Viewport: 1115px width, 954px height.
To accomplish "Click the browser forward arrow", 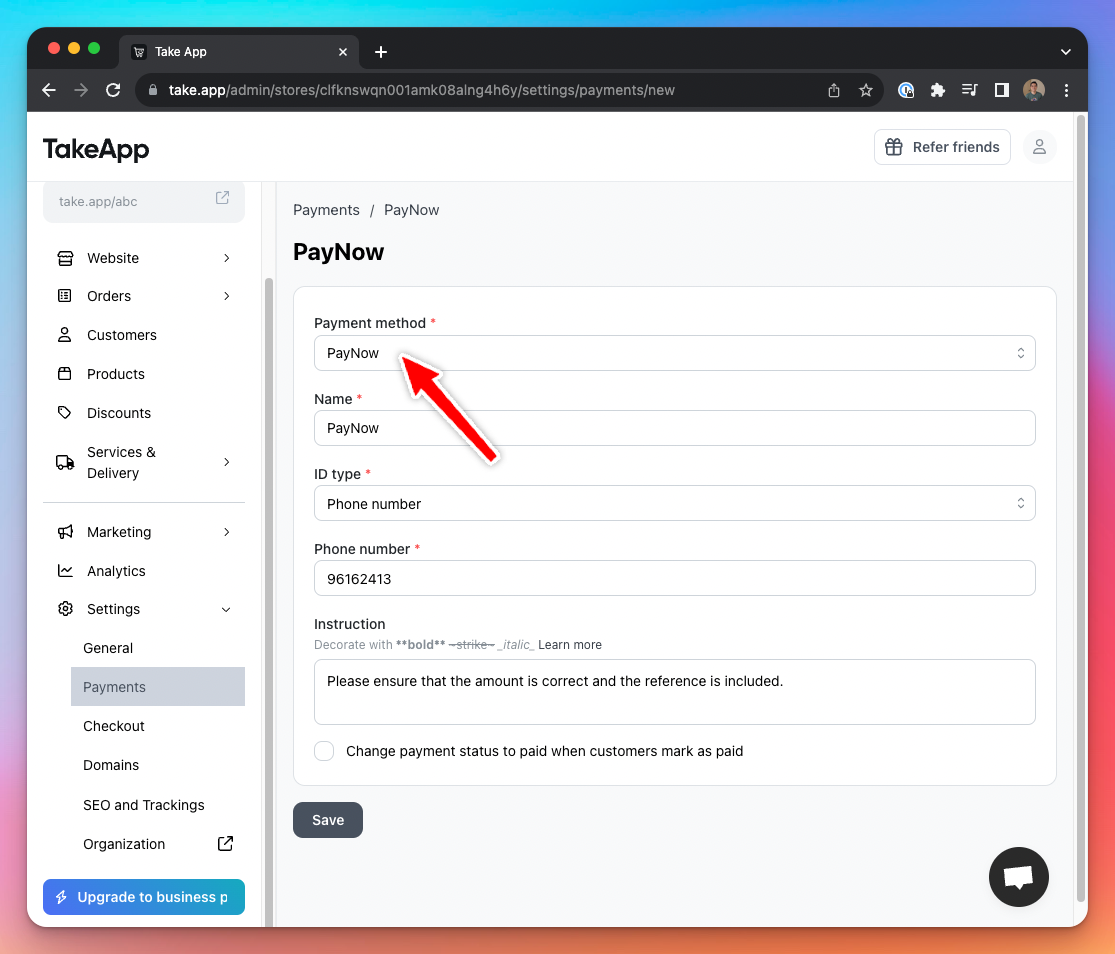I will point(81,90).
